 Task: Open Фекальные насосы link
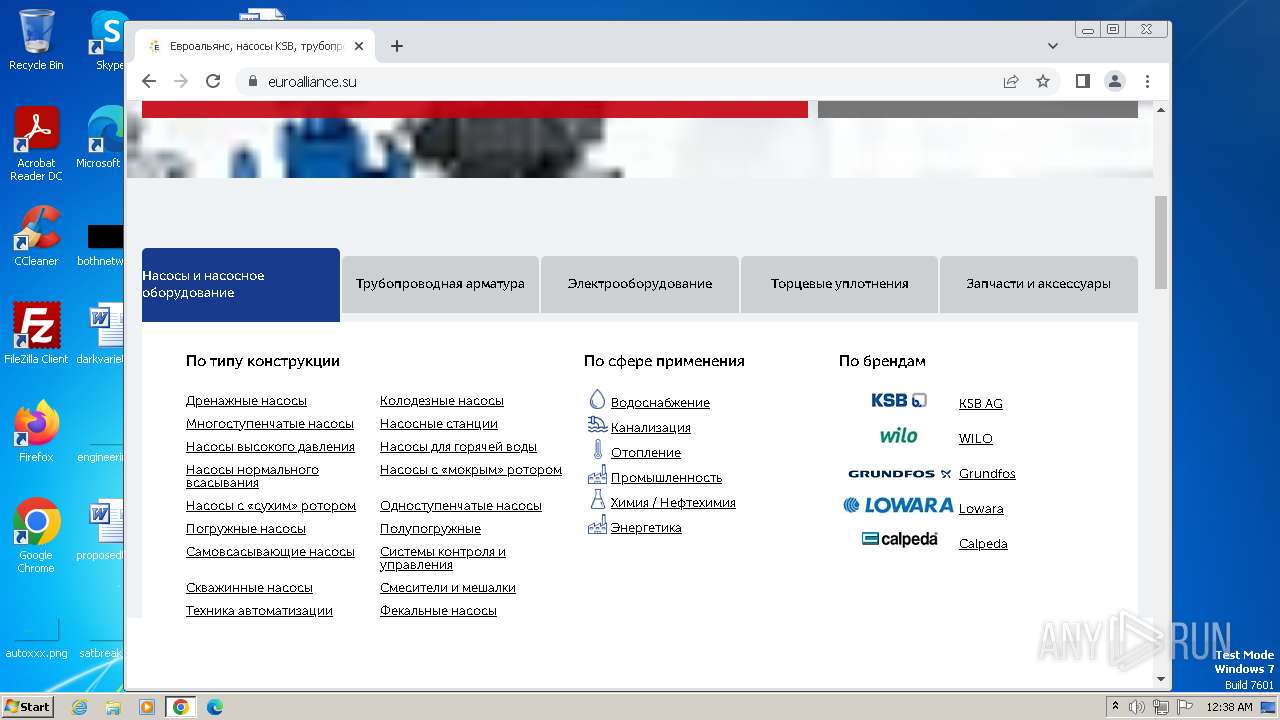[x=438, y=611]
